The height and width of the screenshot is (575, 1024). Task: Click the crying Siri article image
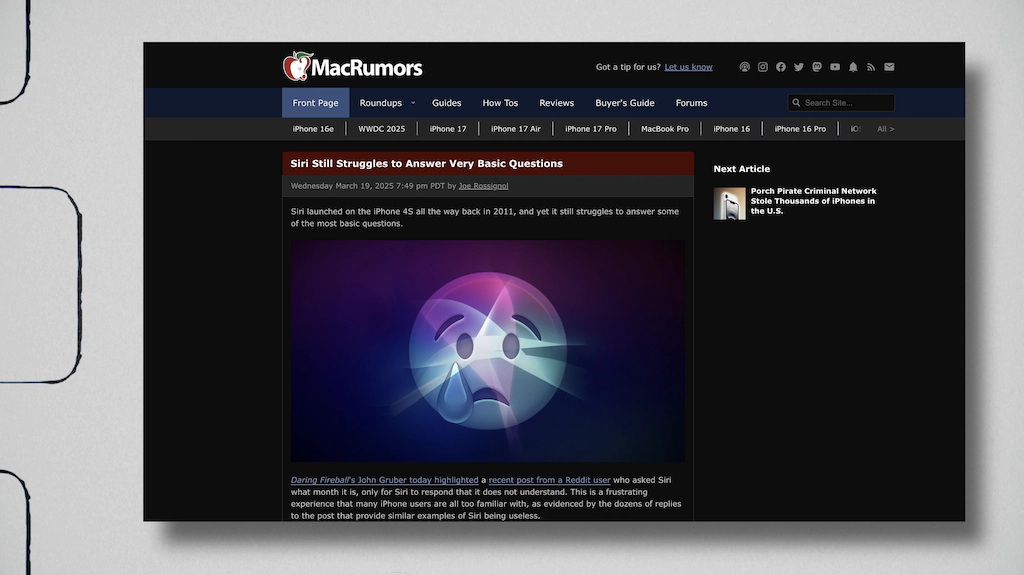(x=488, y=351)
